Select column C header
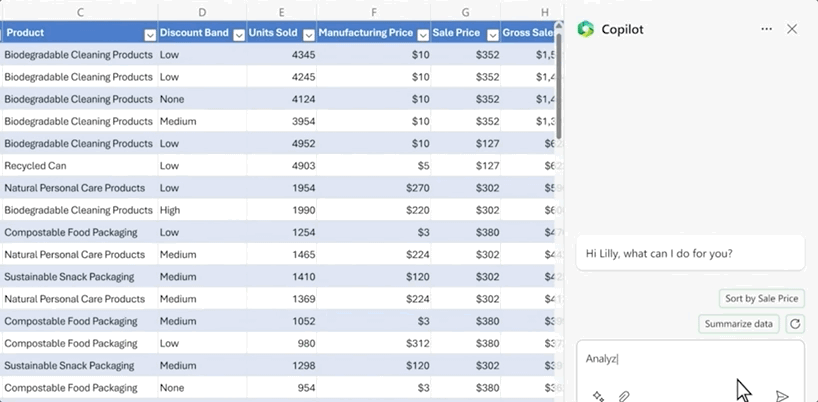This screenshot has width=818, height=402. [x=79, y=12]
